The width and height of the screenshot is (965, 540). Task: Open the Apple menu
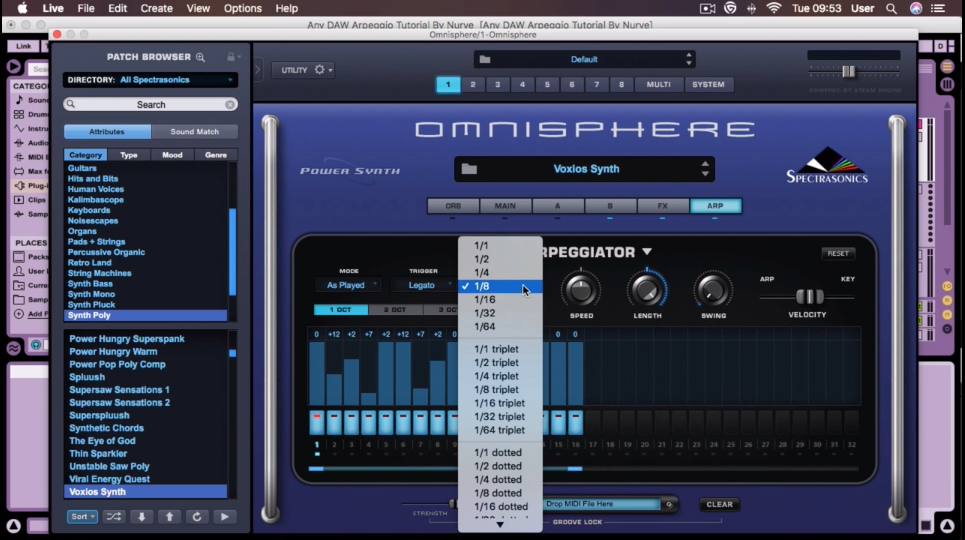pos(22,8)
